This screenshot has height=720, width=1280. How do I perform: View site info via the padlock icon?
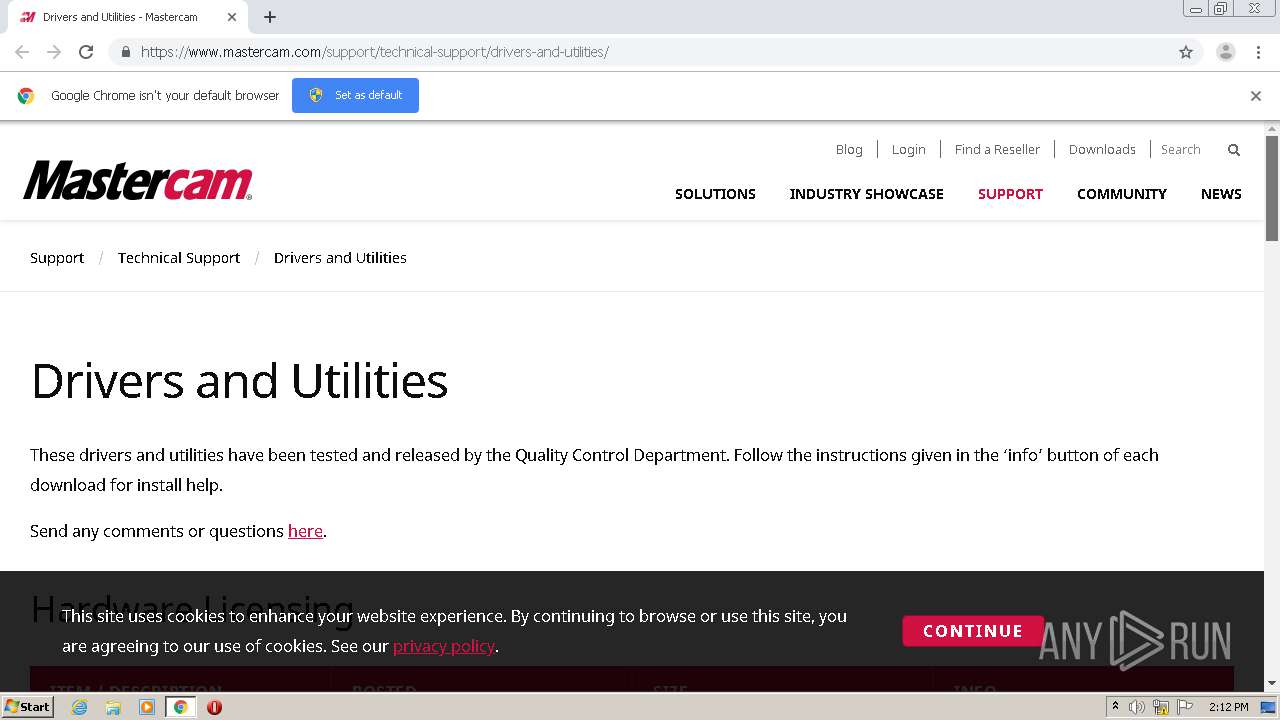(125, 52)
